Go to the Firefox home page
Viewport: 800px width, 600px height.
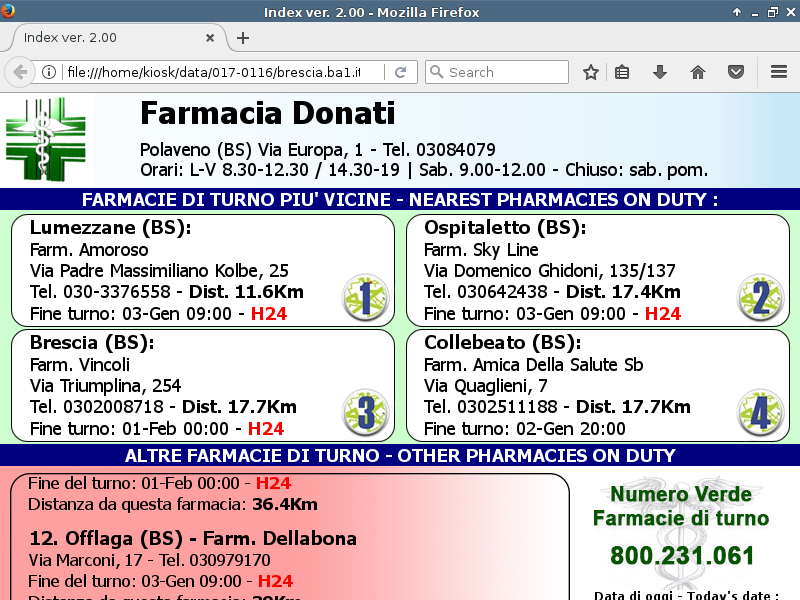coord(698,72)
